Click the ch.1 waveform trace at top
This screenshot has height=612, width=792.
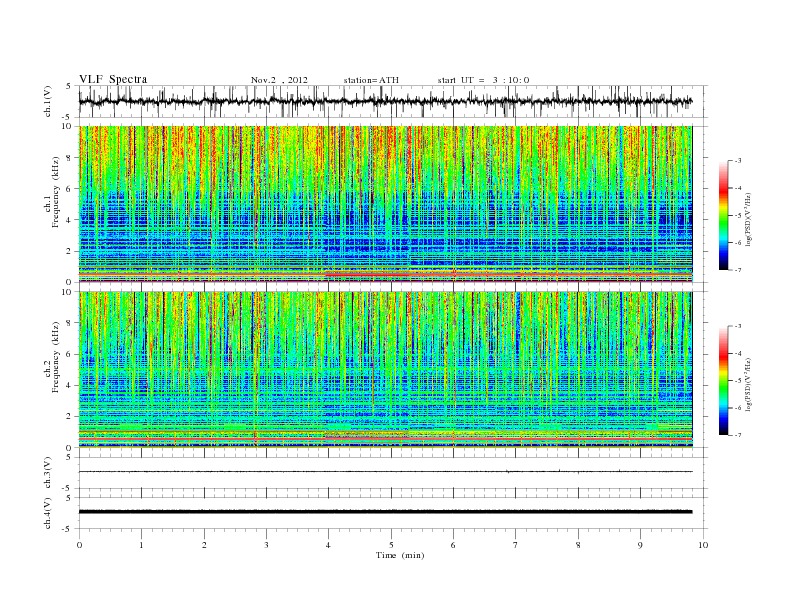(385, 101)
